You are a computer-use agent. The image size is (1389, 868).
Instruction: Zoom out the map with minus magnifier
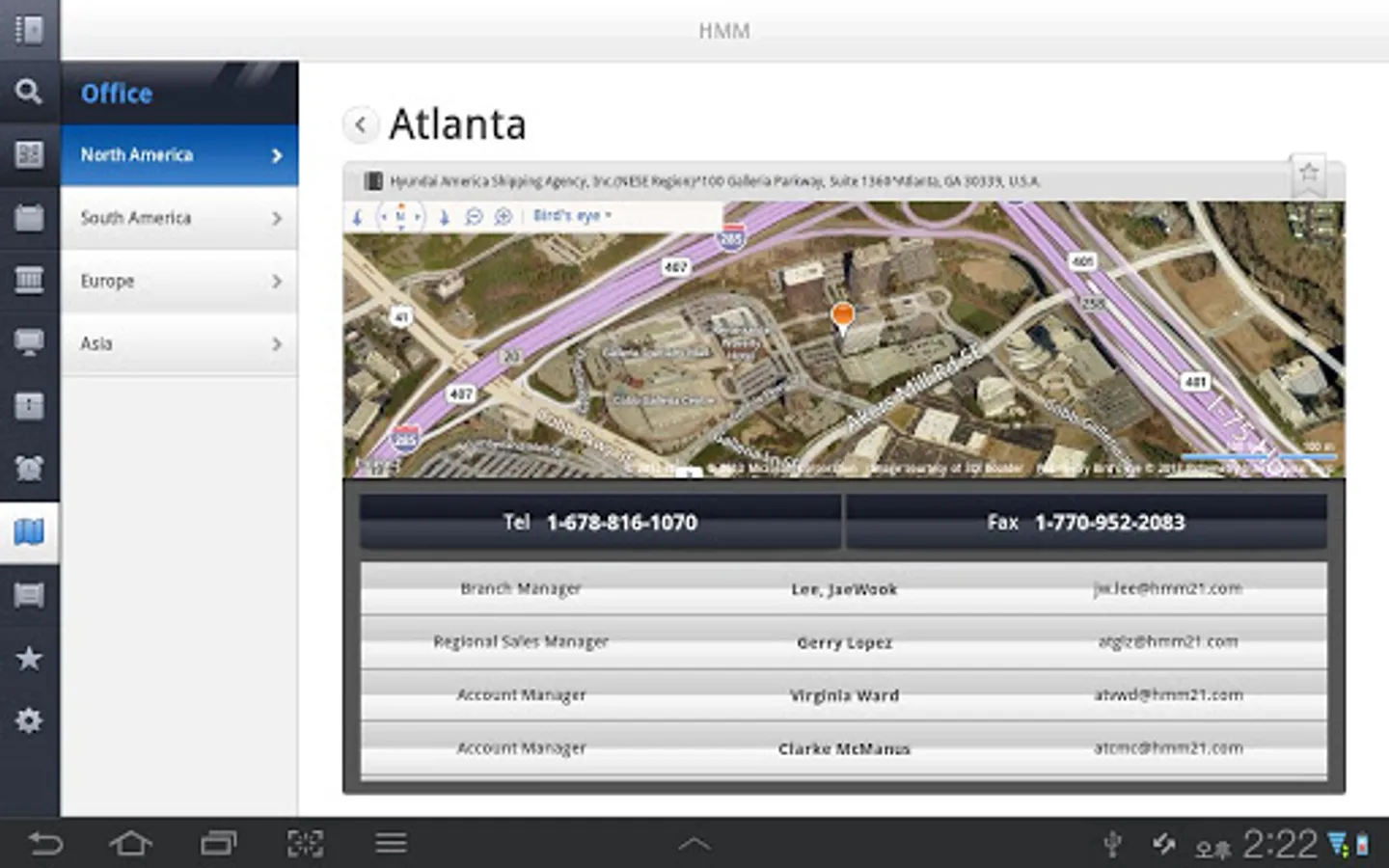pos(474,217)
